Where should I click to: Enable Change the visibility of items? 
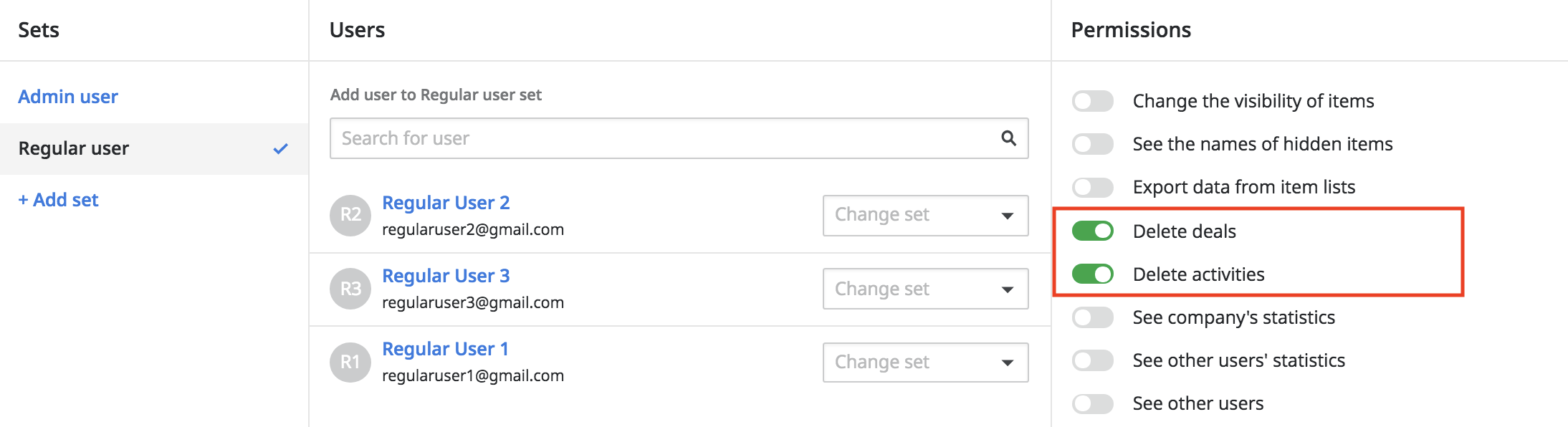[1092, 101]
